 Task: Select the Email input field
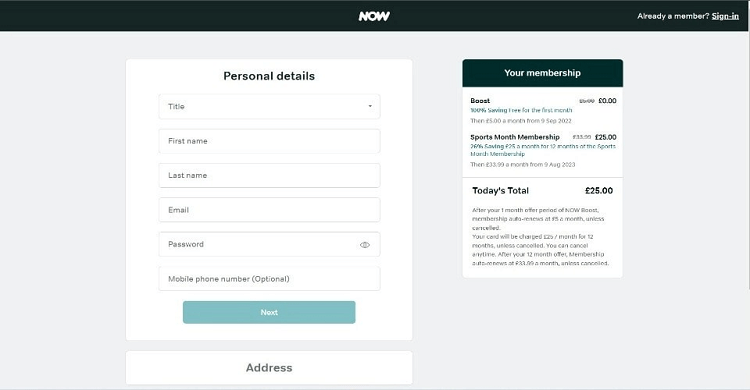click(269, 210)
